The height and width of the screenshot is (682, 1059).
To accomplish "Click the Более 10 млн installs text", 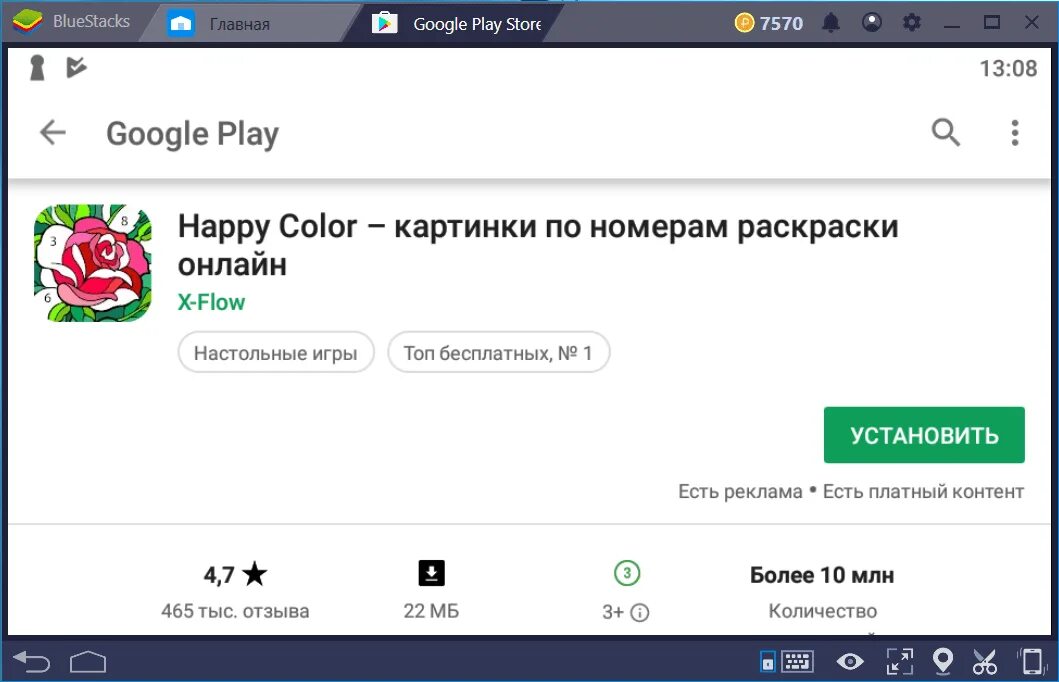I will point(822,575).
